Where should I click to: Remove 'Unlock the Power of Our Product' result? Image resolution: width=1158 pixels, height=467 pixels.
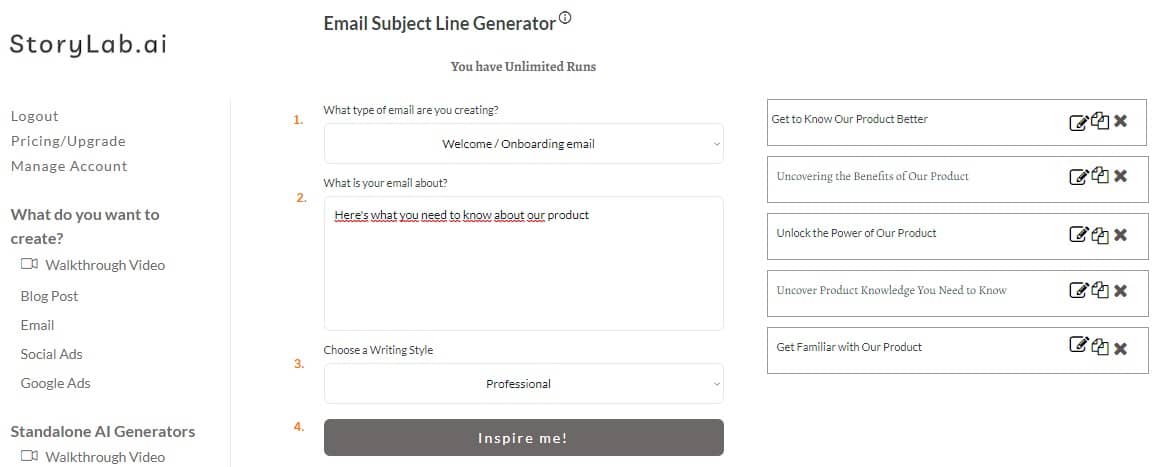point(1121,235)
